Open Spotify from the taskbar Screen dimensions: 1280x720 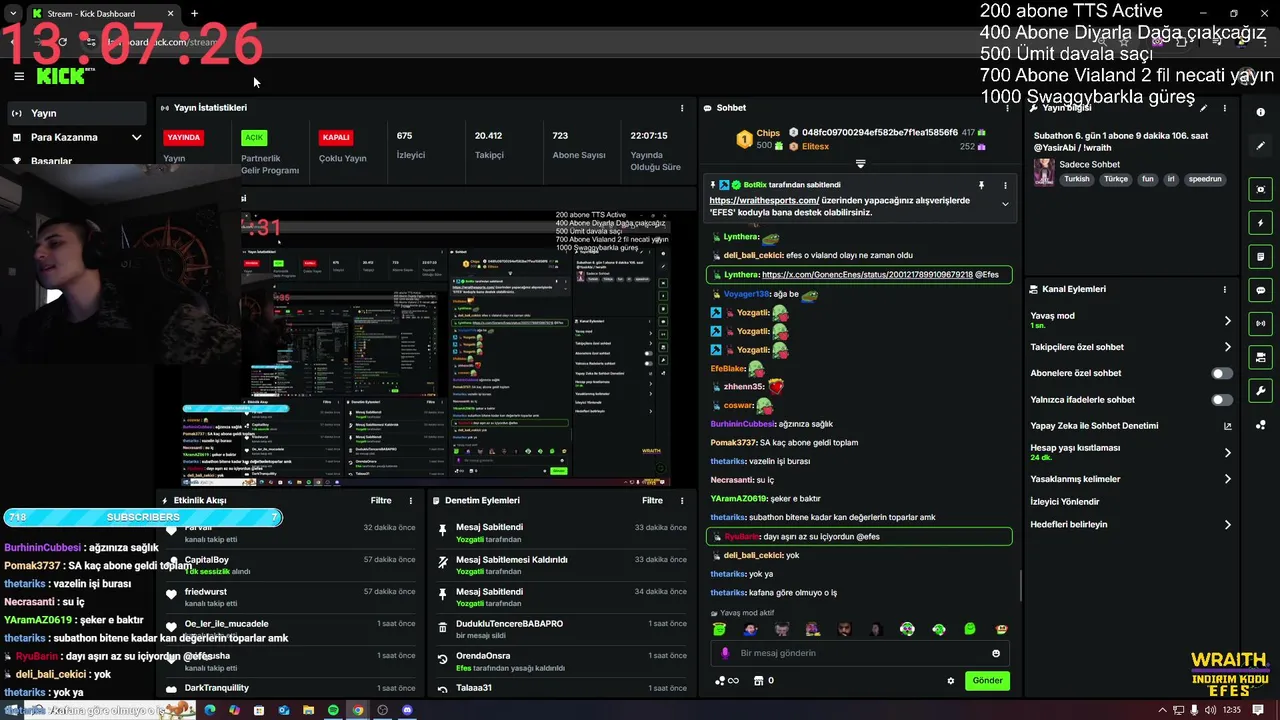click(333, 710)
